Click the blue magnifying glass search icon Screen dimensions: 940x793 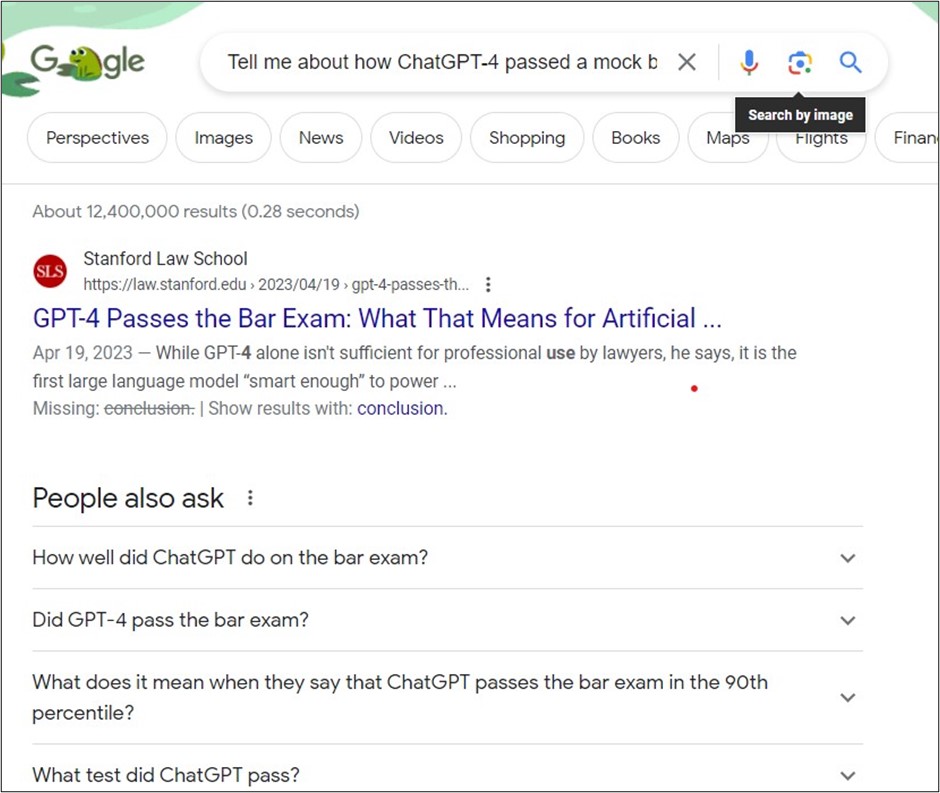point(850,63)
